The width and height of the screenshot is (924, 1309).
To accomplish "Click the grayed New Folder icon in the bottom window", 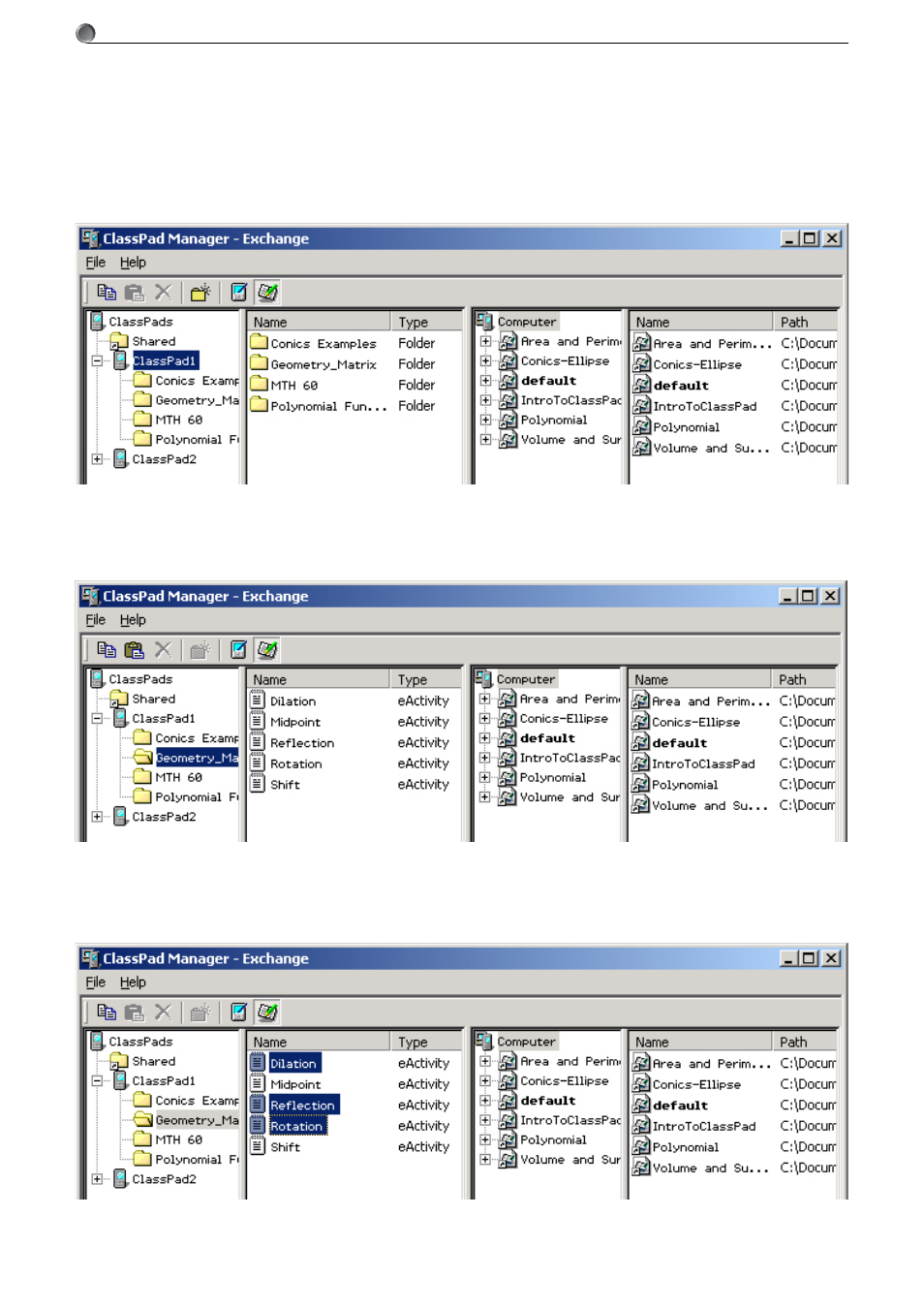I will point(200,1012).
